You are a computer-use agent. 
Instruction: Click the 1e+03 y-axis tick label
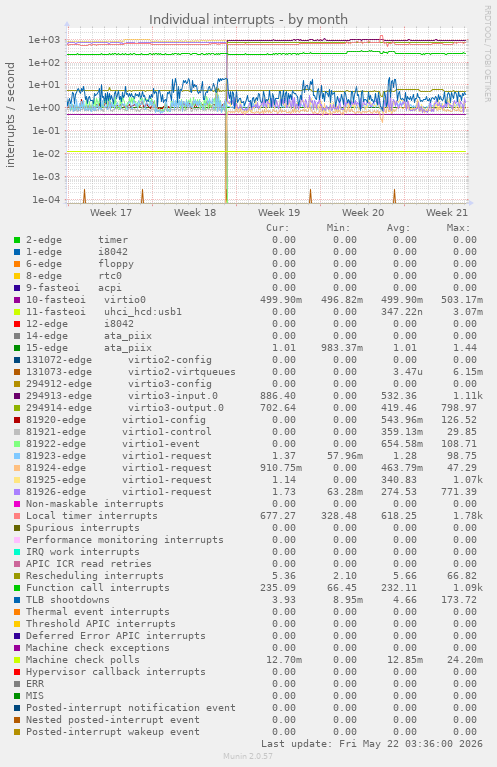pyautogui.click(x=44, y=40)
